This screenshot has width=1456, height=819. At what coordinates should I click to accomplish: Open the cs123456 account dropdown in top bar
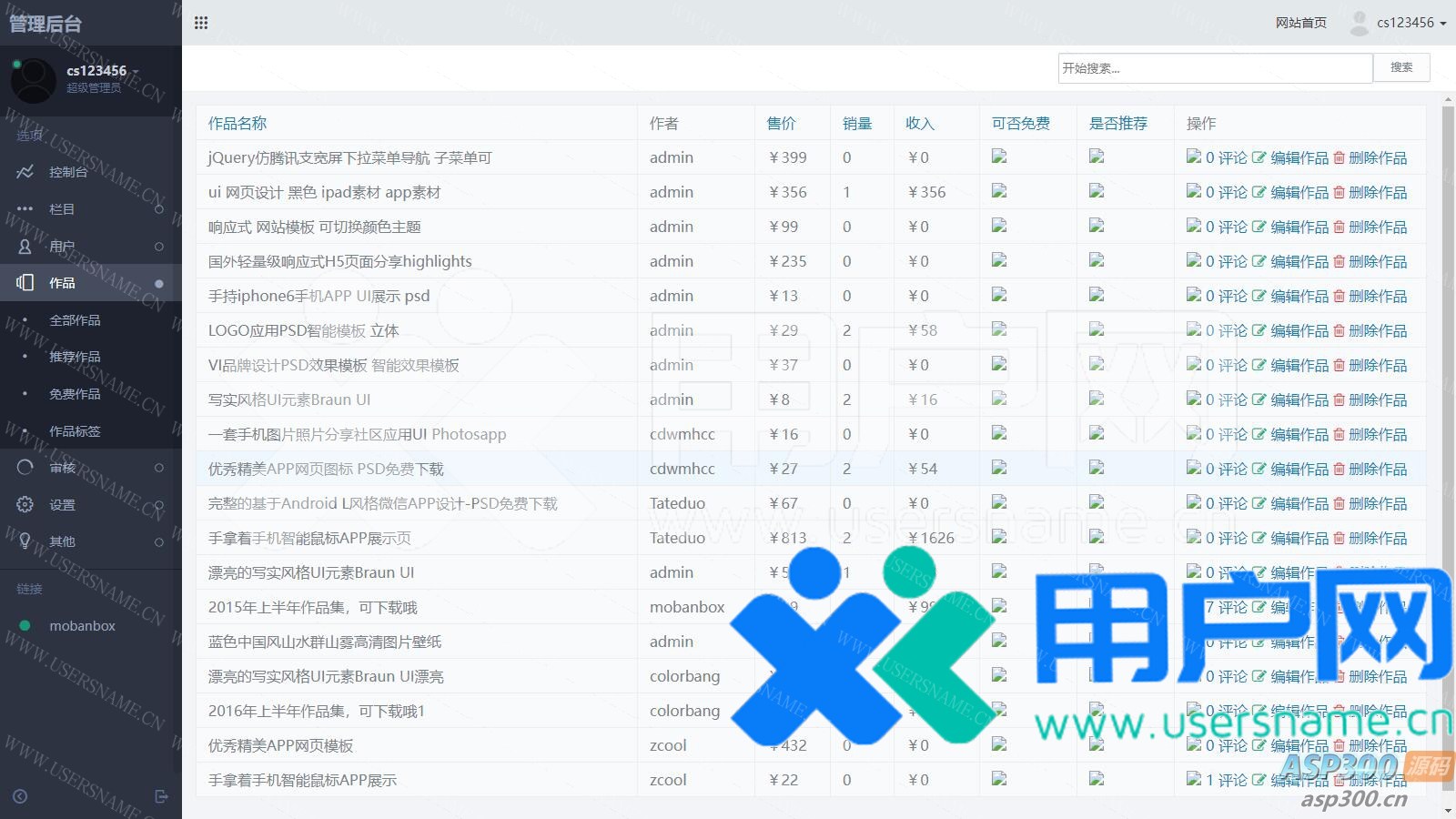tap(1411, 23)
